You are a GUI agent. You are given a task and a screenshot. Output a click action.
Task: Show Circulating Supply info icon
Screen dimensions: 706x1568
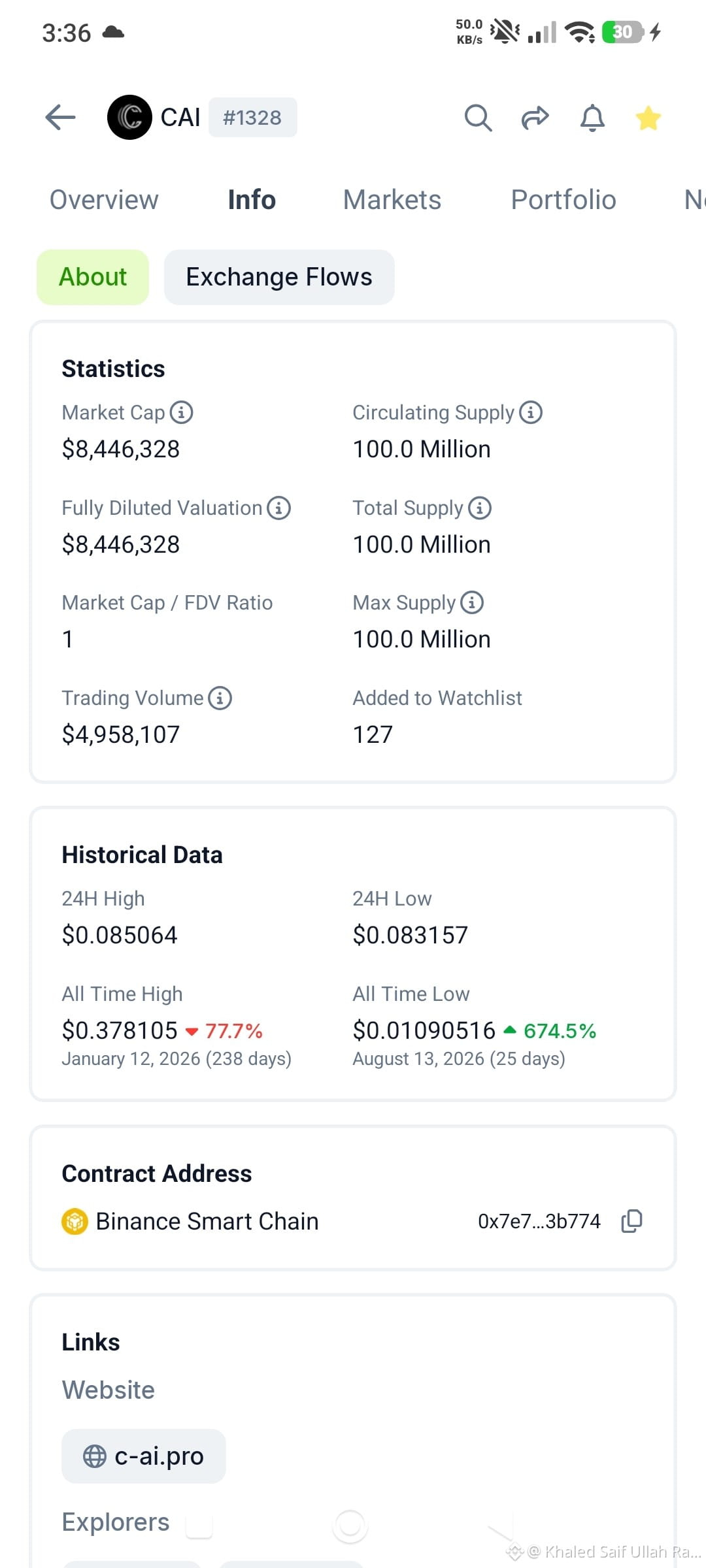pyautogui.click(x=531, y=412)
